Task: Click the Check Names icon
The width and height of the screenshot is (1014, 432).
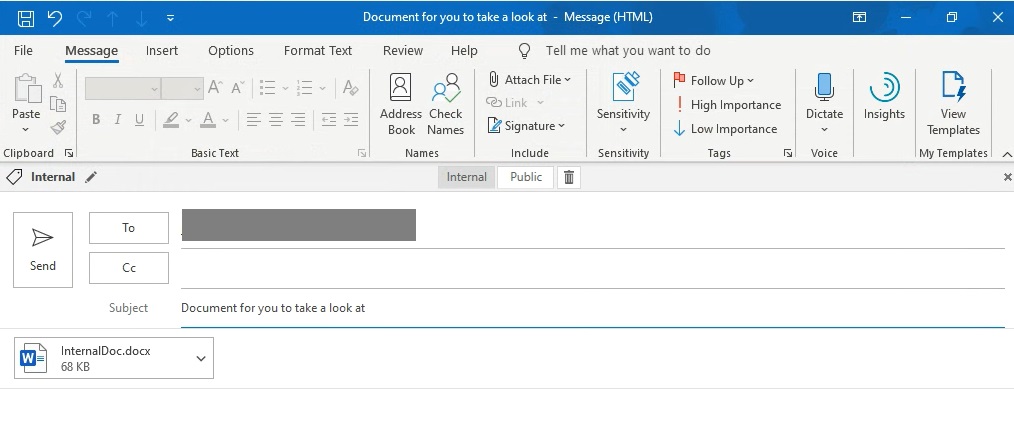Action: click(445, 103)
